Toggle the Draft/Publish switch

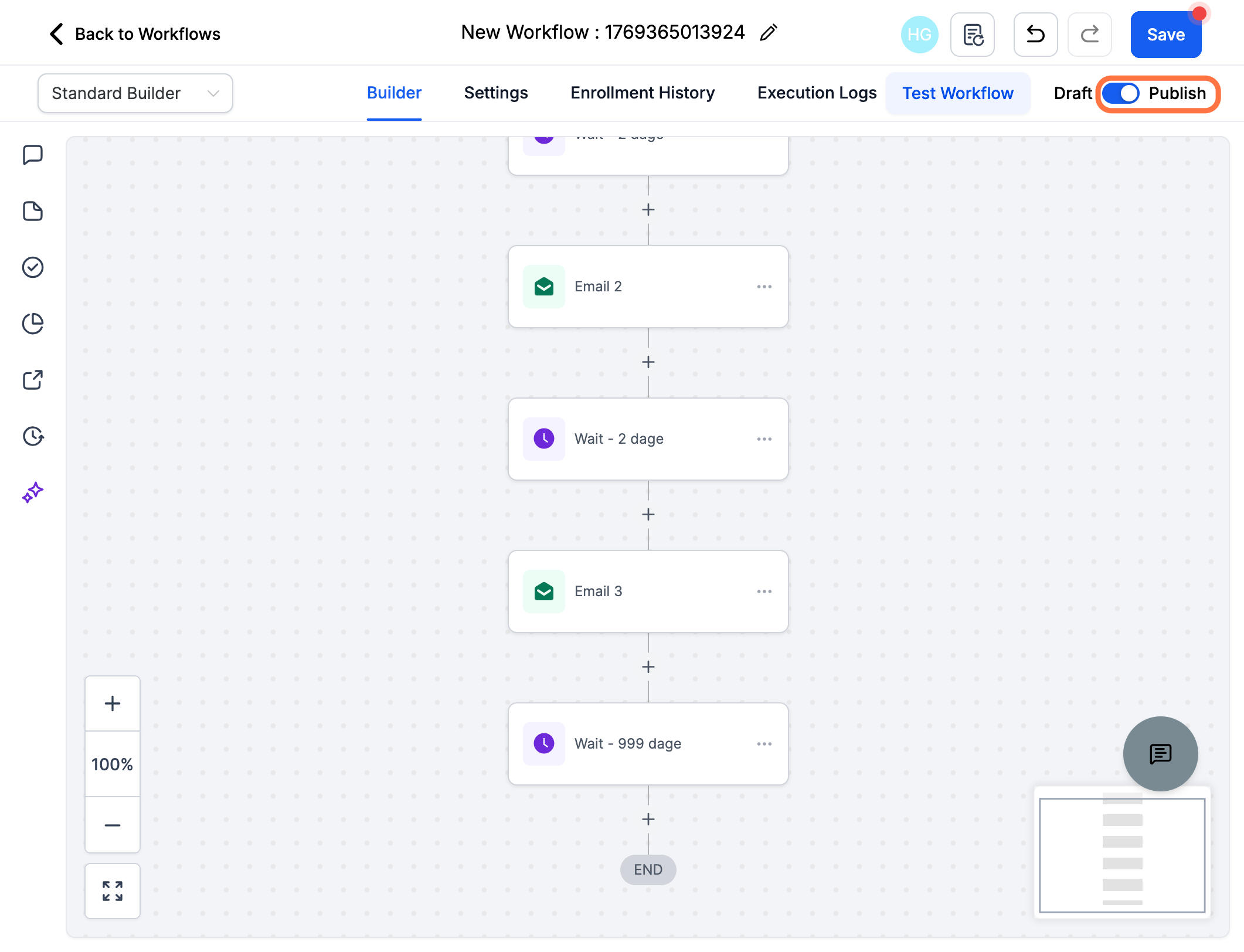[1120, 93]
